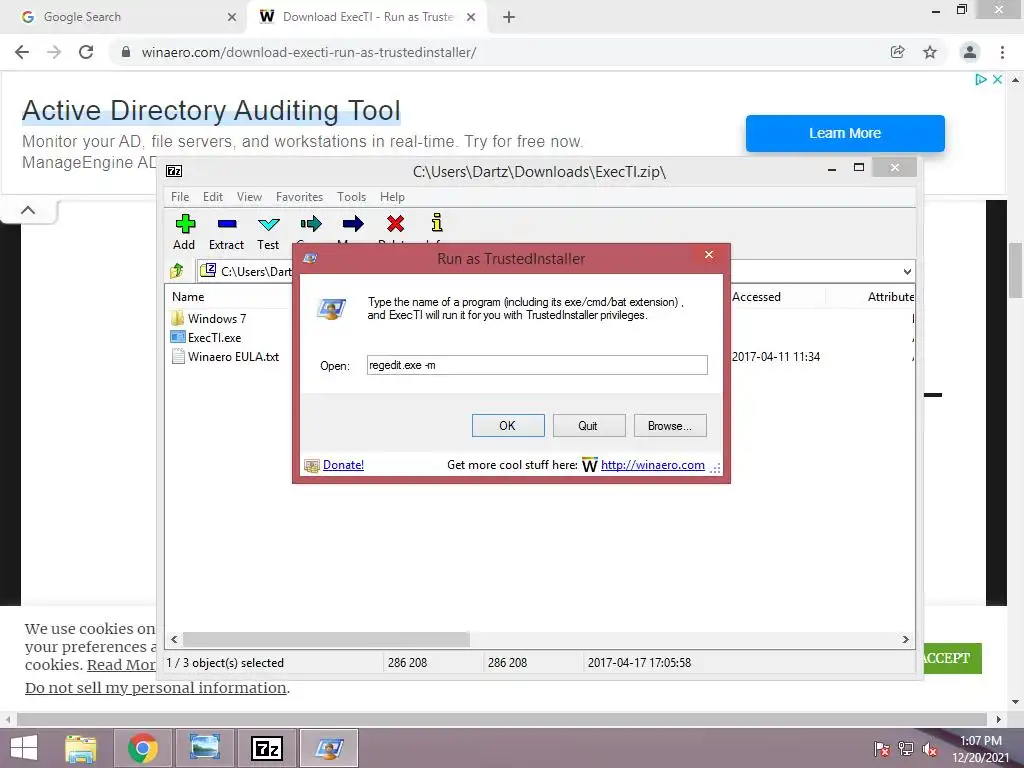The height and width of the screenshot is (768, 1024).
Task: Click the Test toolbar icon in 7-Zip
Action: [268, 224]
